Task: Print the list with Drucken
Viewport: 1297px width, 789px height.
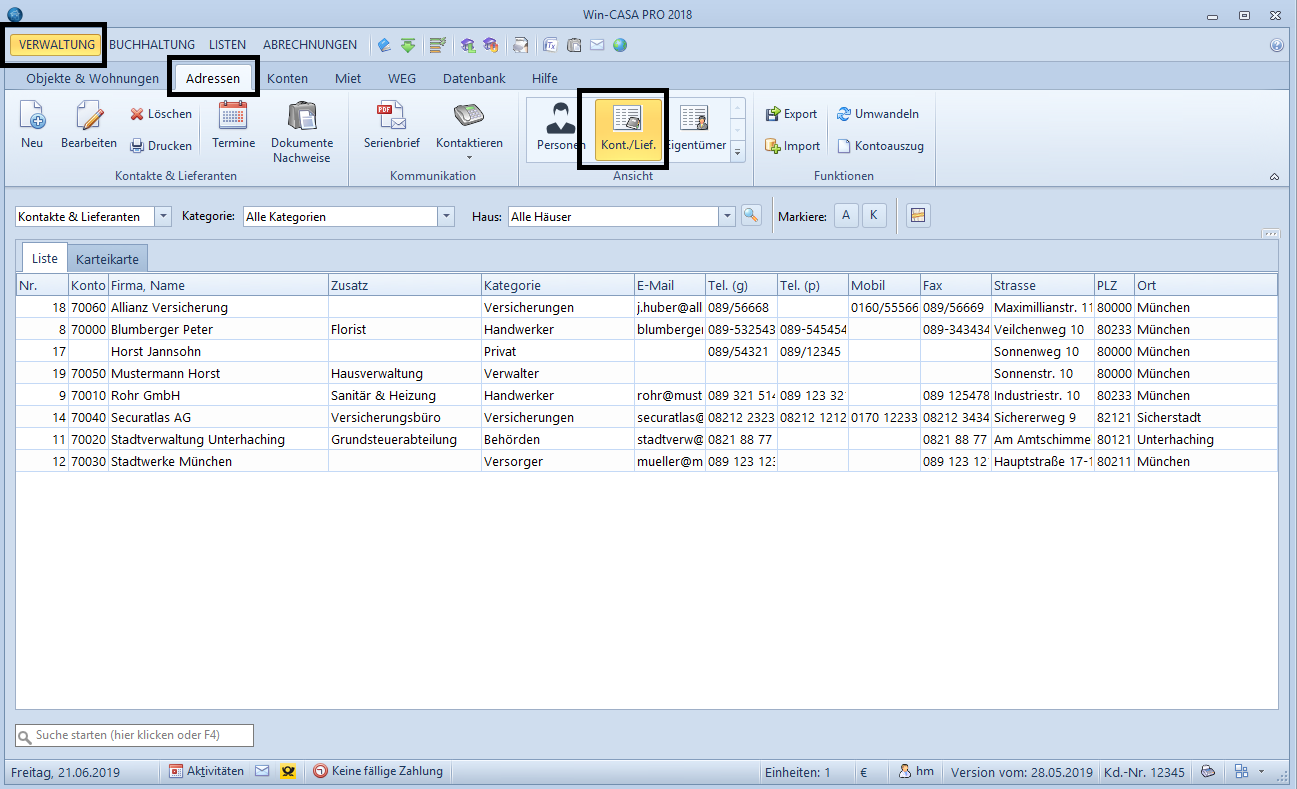Action: click(x=161, y=146)
